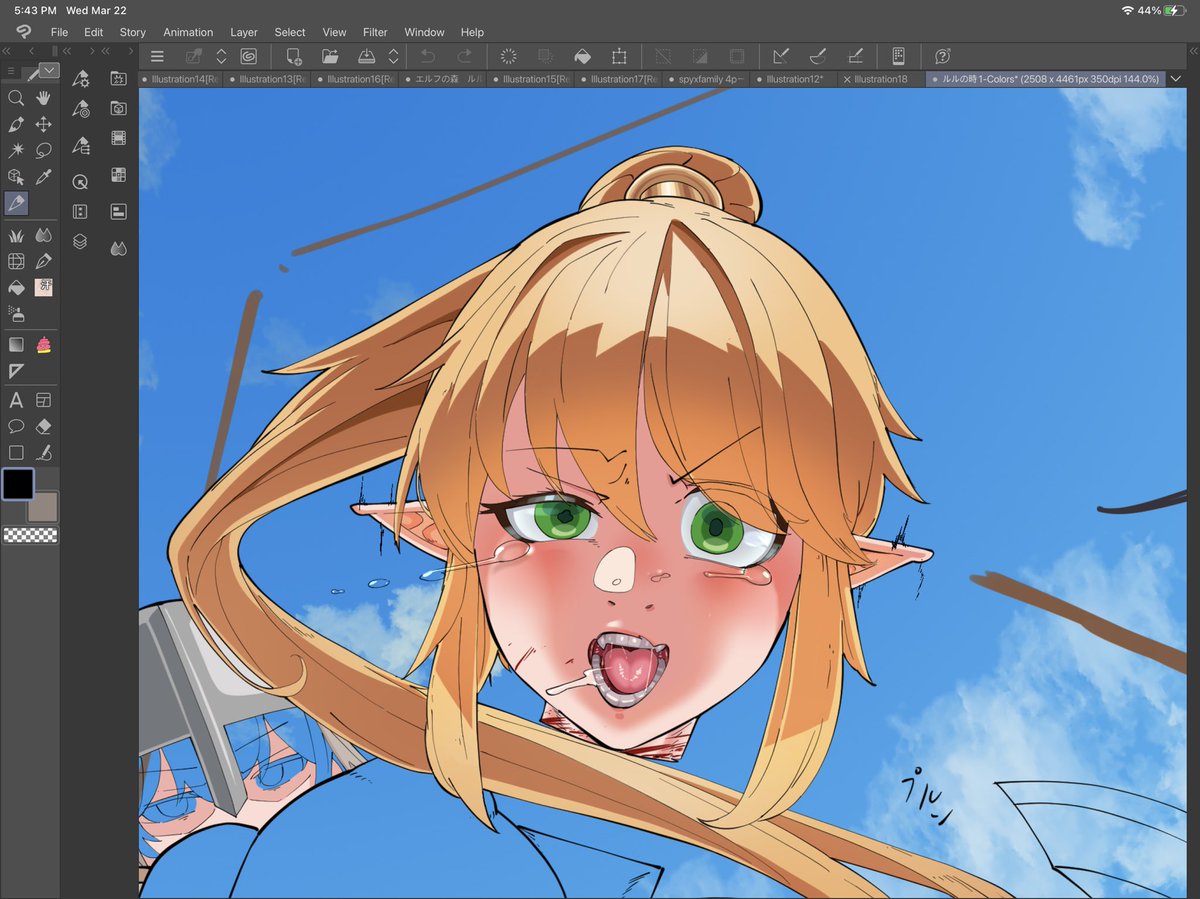Click the Fill bucket command bar icon

(582, 56)
